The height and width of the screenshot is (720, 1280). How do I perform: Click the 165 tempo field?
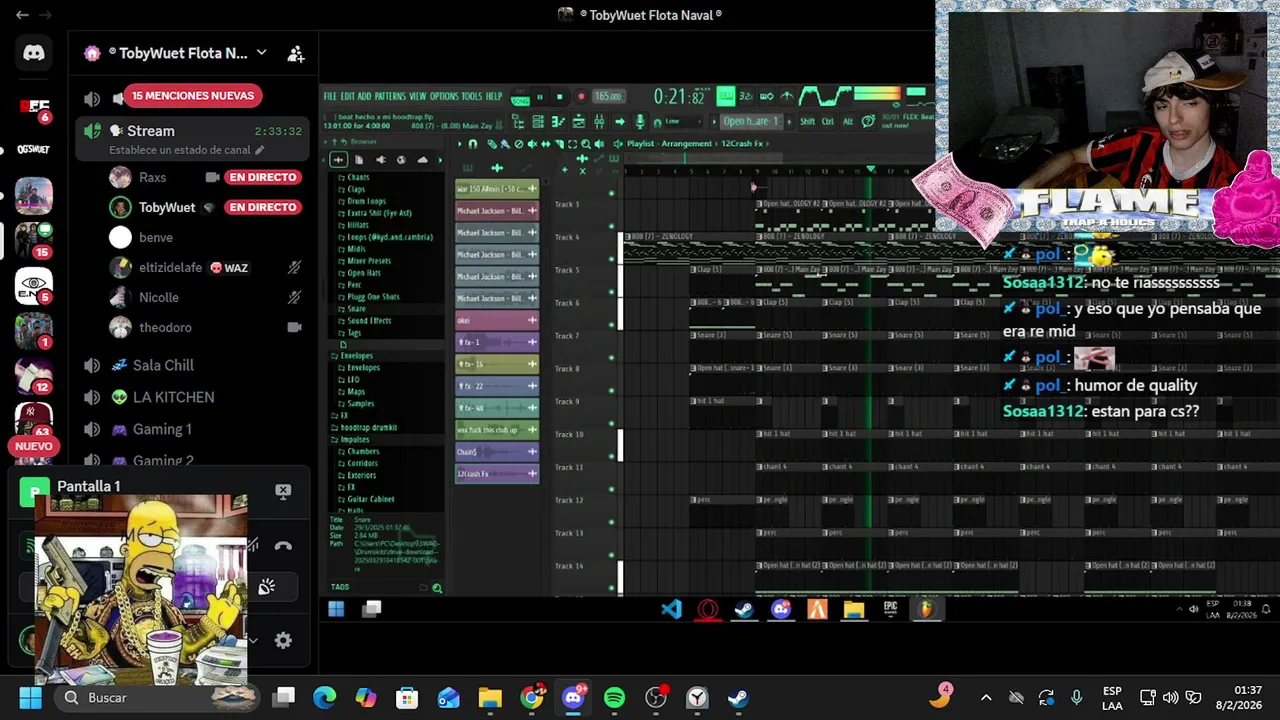pos(609,96)
